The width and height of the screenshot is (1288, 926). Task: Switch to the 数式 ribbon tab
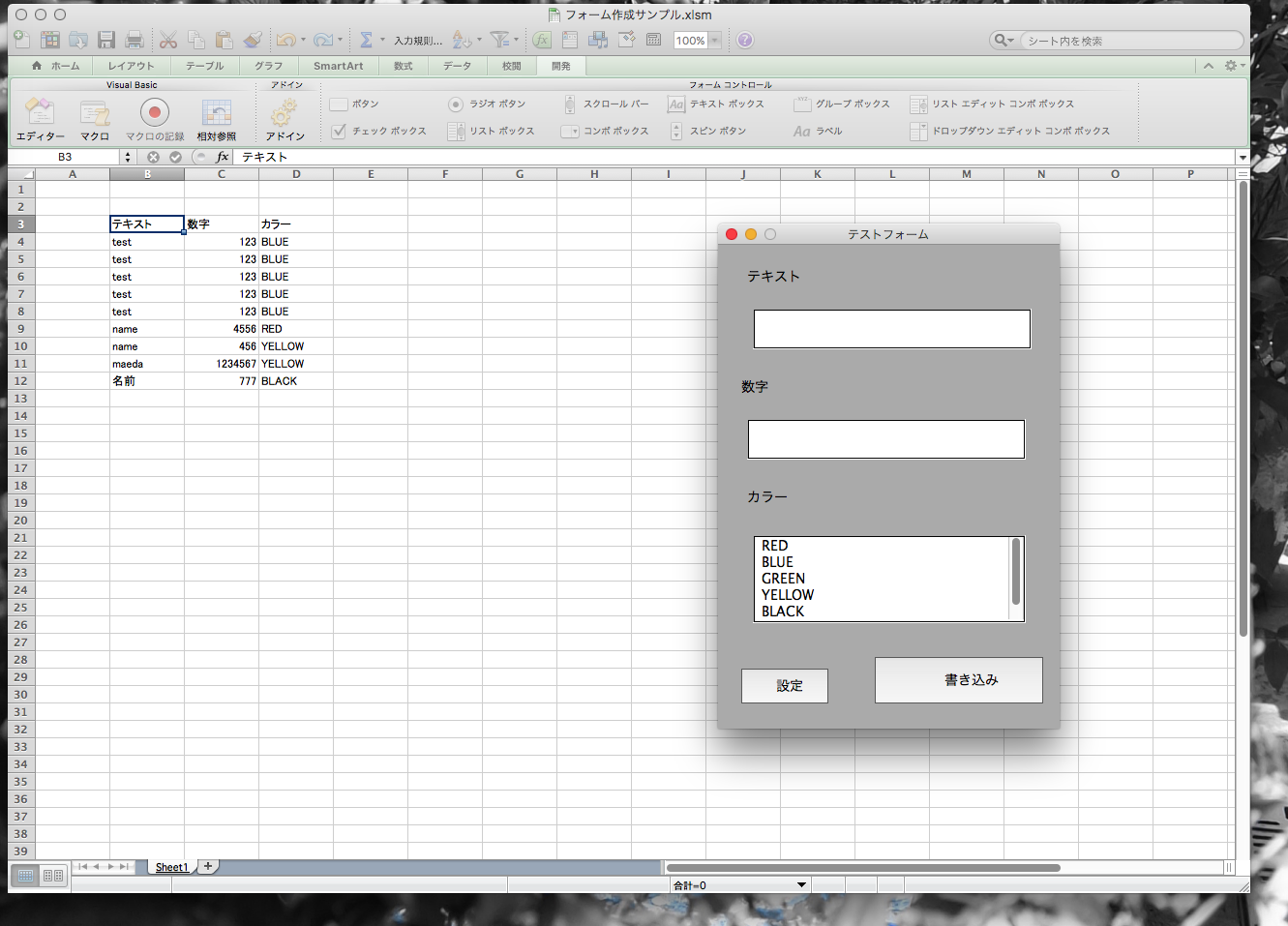403,66
